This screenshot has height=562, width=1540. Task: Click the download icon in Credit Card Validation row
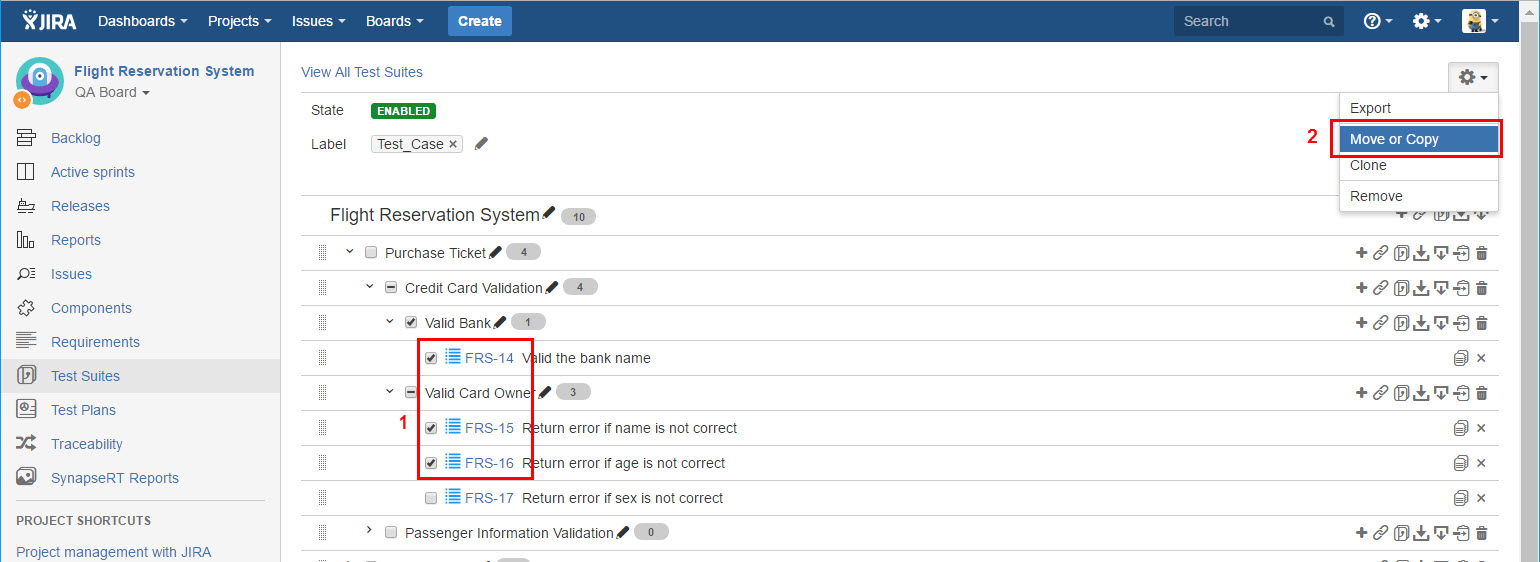tap(1421, 288)
